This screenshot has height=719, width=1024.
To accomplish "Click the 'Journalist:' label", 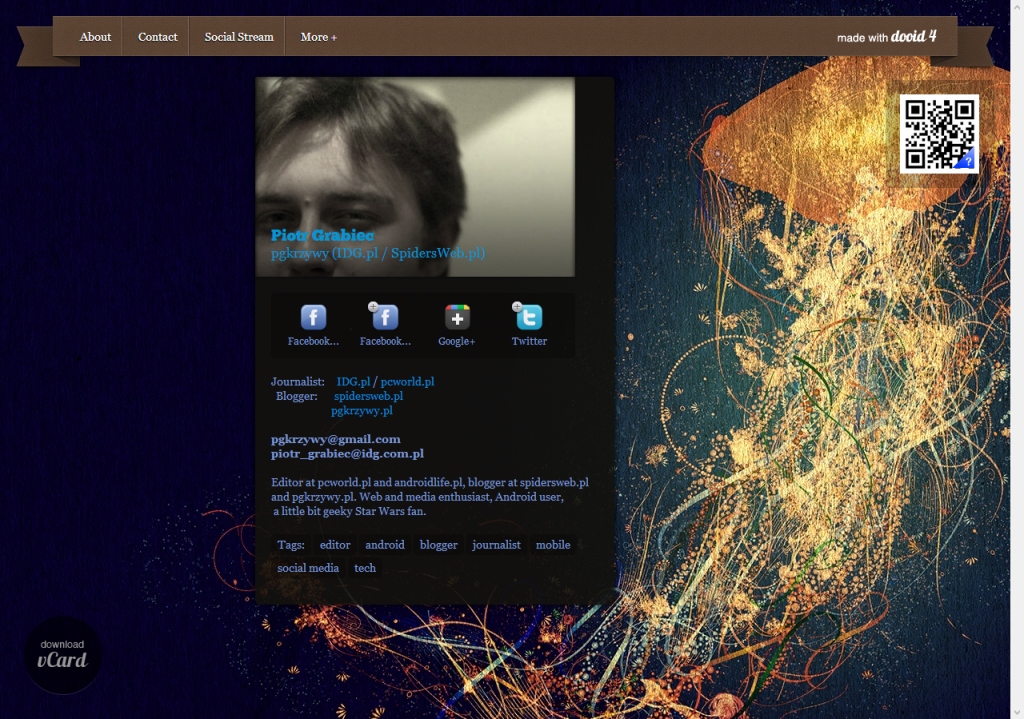I will (298, 381).
